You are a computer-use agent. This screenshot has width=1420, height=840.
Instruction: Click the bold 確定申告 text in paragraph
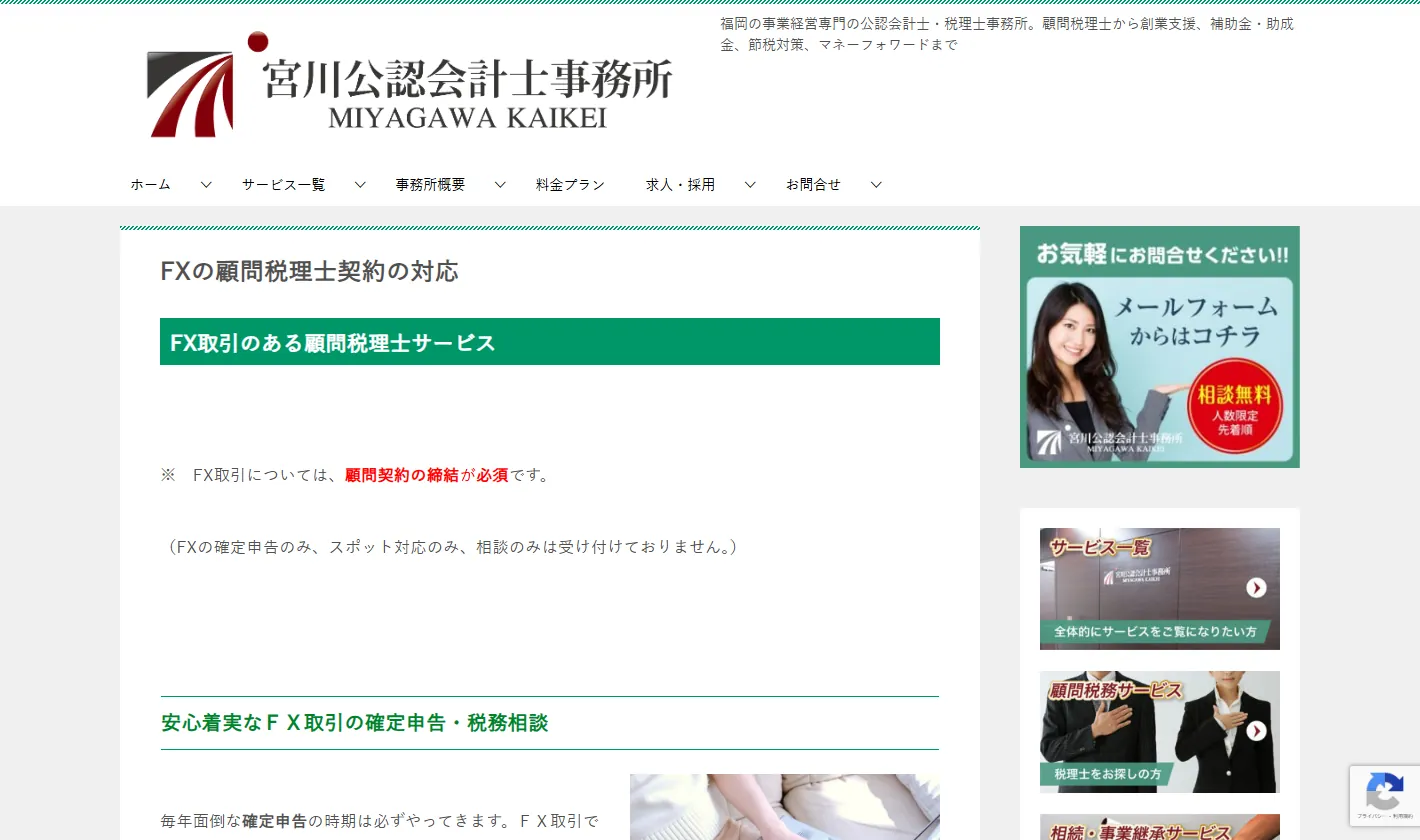(x=274, y=821)
